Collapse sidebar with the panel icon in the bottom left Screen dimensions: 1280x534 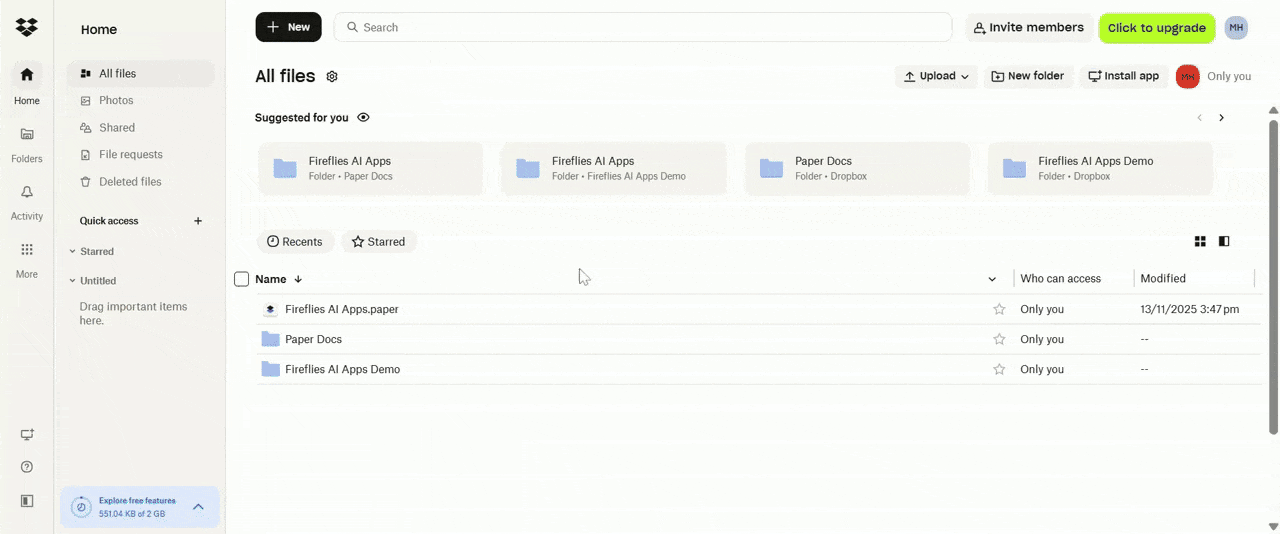tap(27, 501)
